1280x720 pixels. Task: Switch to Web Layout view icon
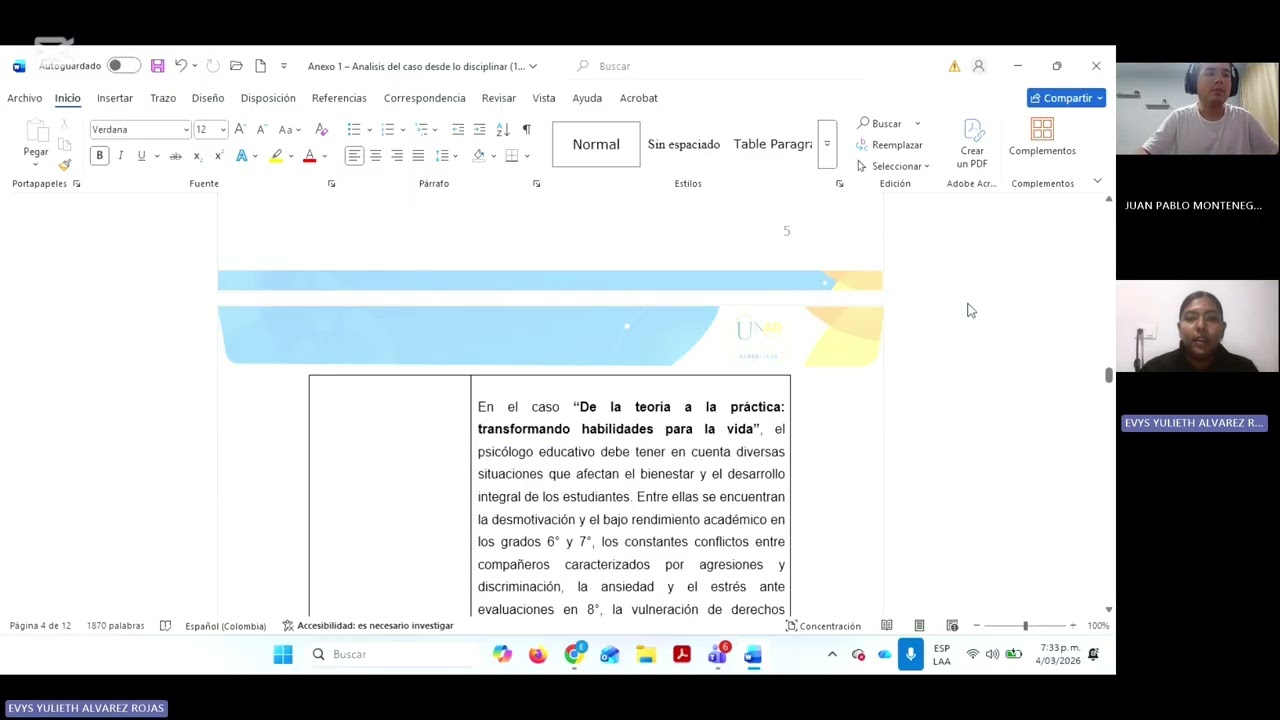[952, 626]
